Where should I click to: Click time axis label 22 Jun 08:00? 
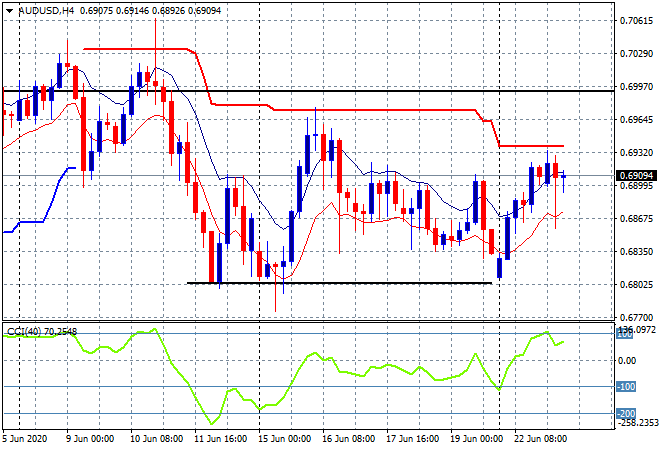coord(540,439)
